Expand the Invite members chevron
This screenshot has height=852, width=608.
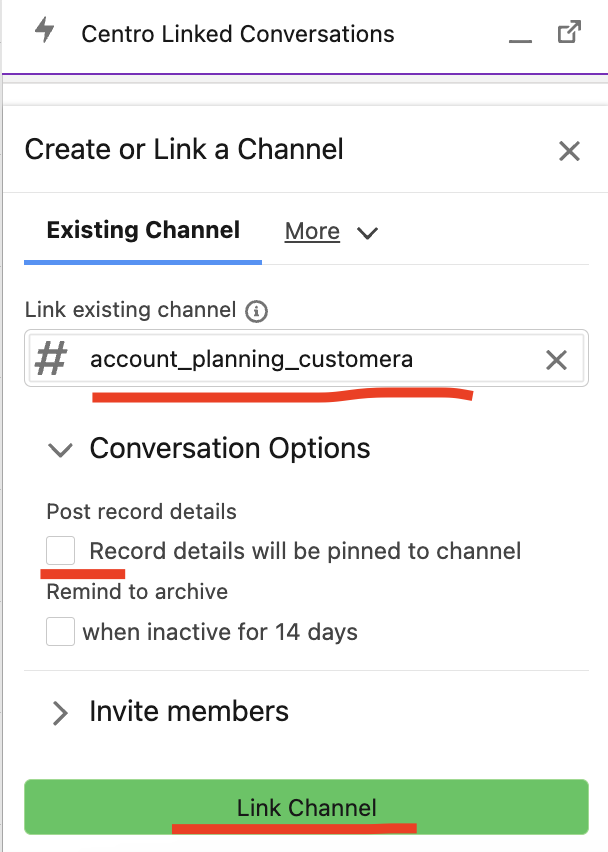[60, 713]
